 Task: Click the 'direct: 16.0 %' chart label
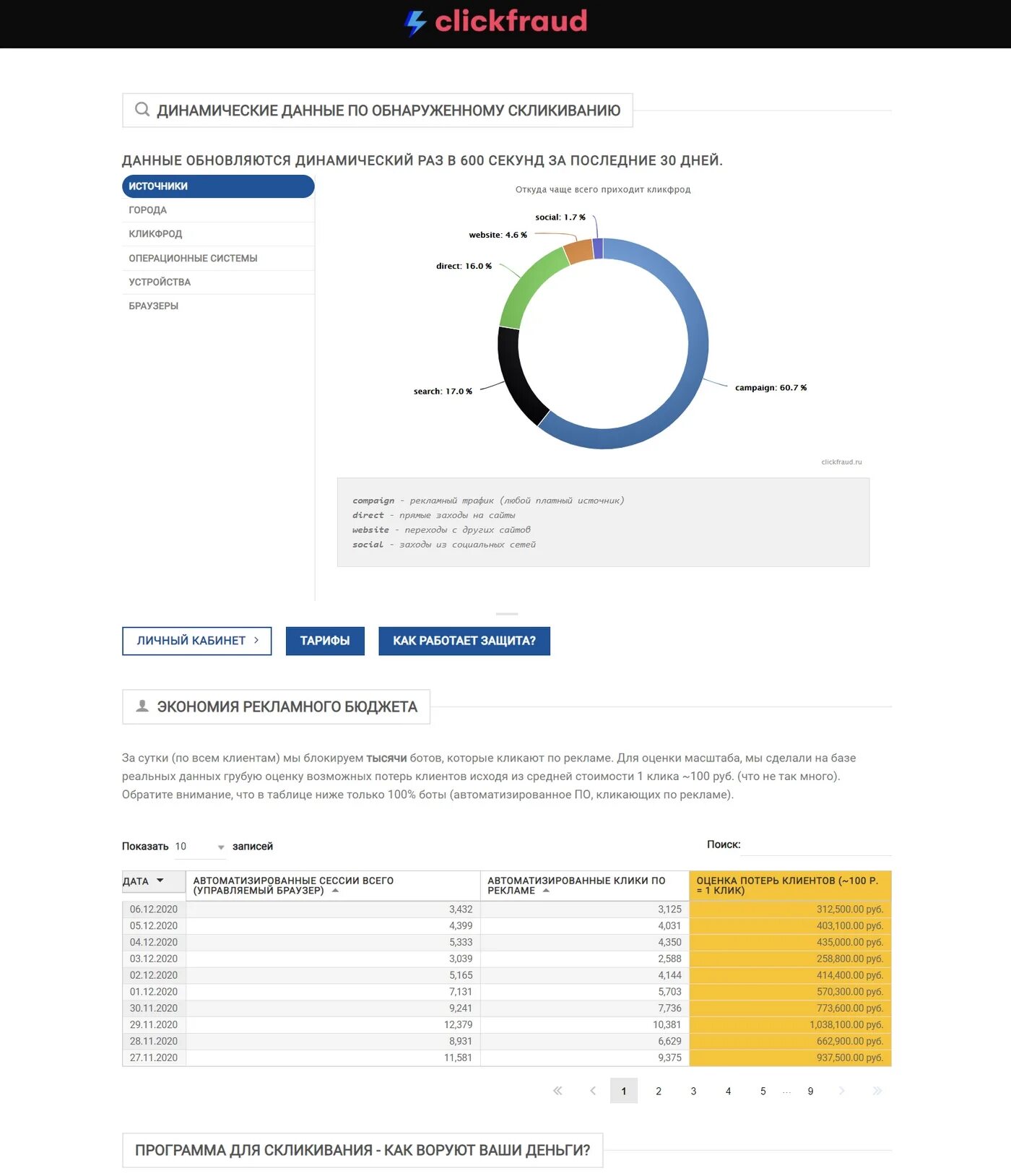pyautogui.click(x=464, y=267)
